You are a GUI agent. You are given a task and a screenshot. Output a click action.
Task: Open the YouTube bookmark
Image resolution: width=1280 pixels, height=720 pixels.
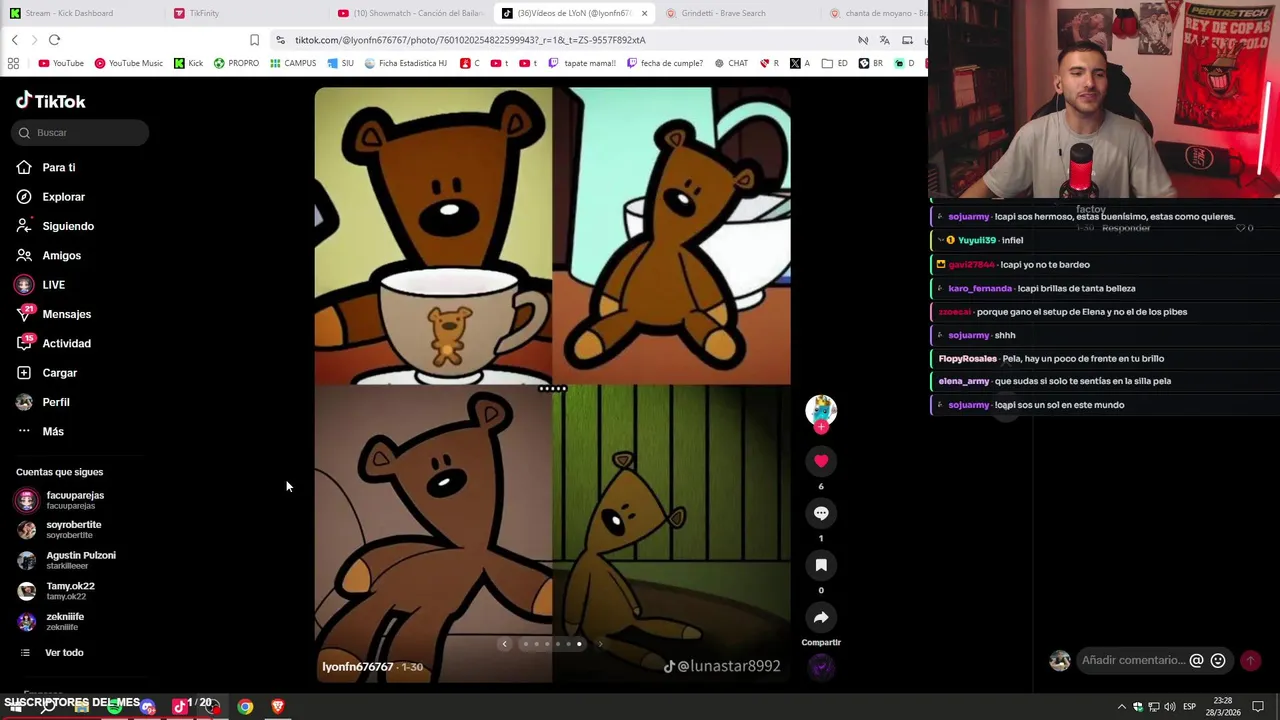[x=61, y=63]
